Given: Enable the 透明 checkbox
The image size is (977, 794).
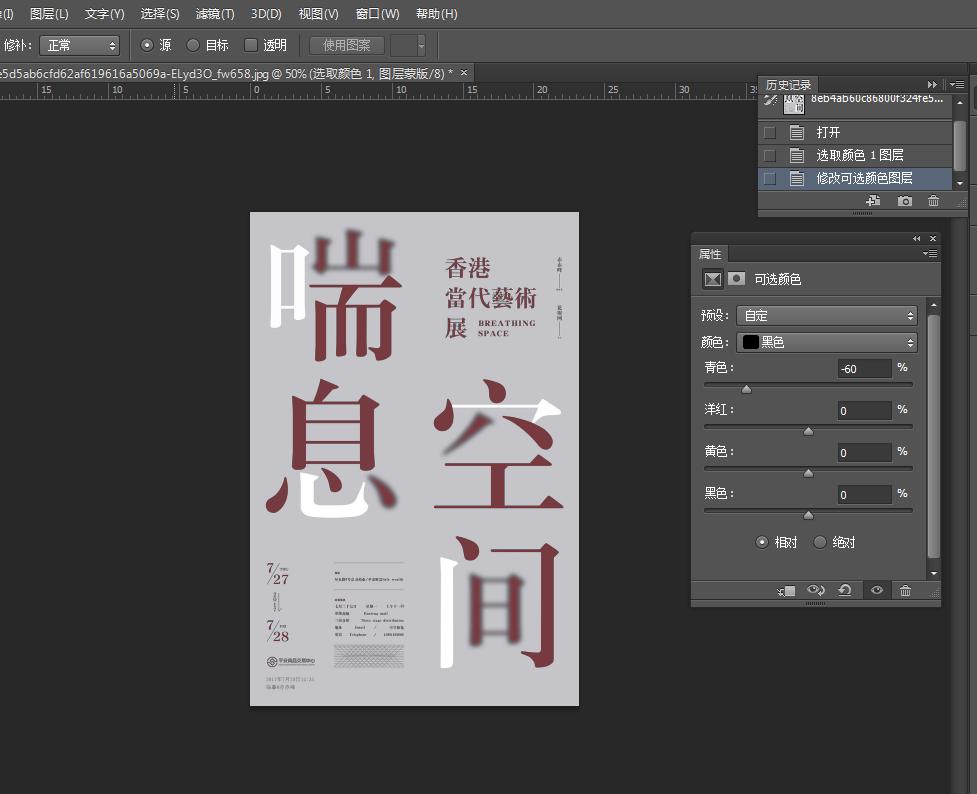Looking at the screenshot, I should pos(250,45).
